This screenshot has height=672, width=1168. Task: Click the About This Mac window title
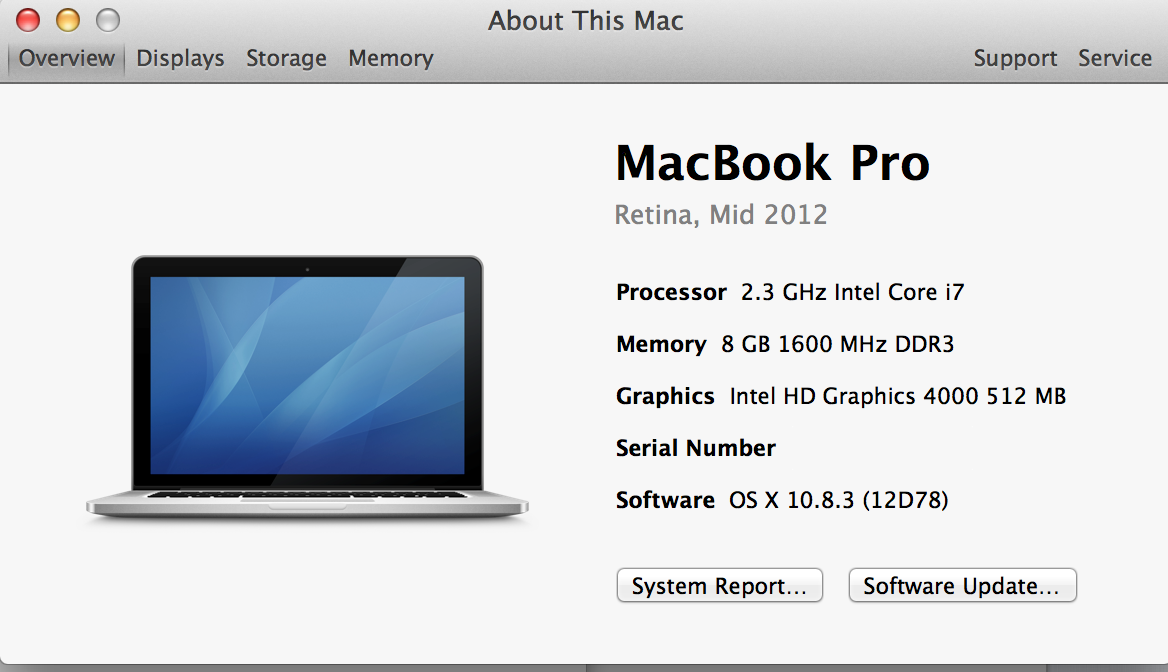585,21
